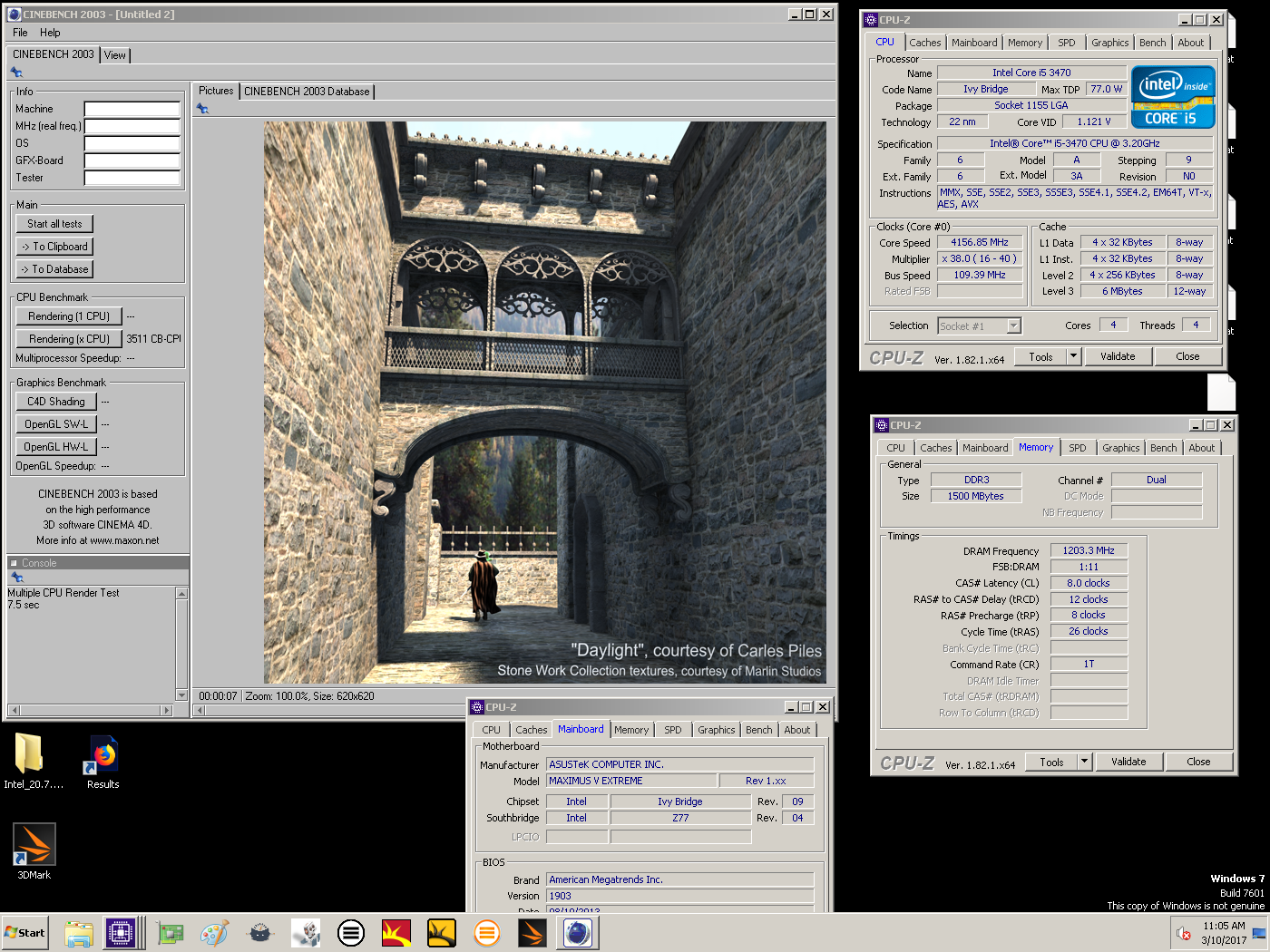Open the black 3DMark taskbar icon
The width and height of the screenshot is (1270, 952).
(532, 933)
